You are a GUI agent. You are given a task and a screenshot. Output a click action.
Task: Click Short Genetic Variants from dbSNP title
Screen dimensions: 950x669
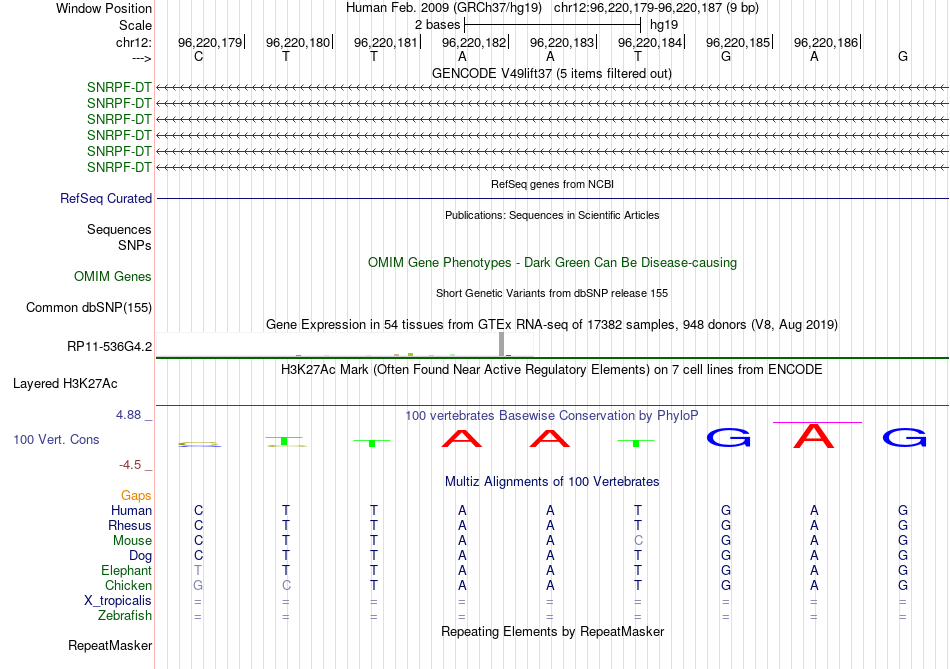coord(552,293)
